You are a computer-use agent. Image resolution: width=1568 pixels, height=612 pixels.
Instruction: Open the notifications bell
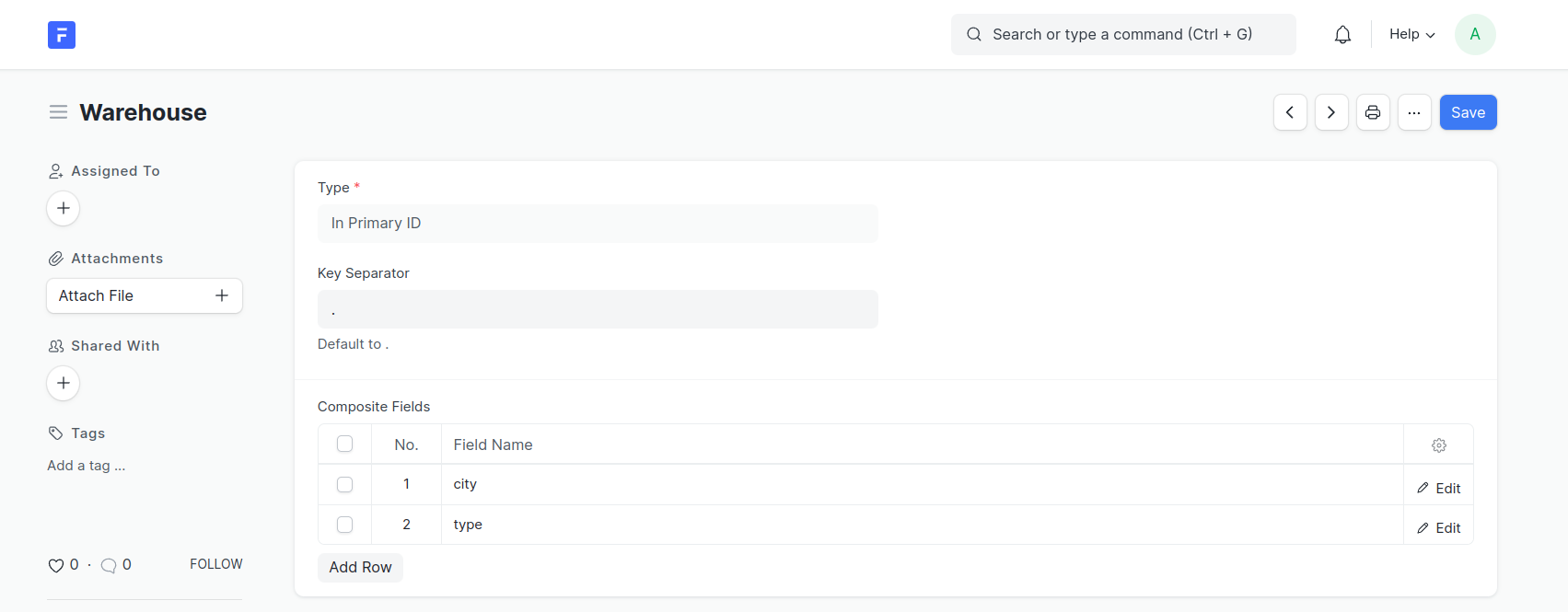click(1342, 35)
